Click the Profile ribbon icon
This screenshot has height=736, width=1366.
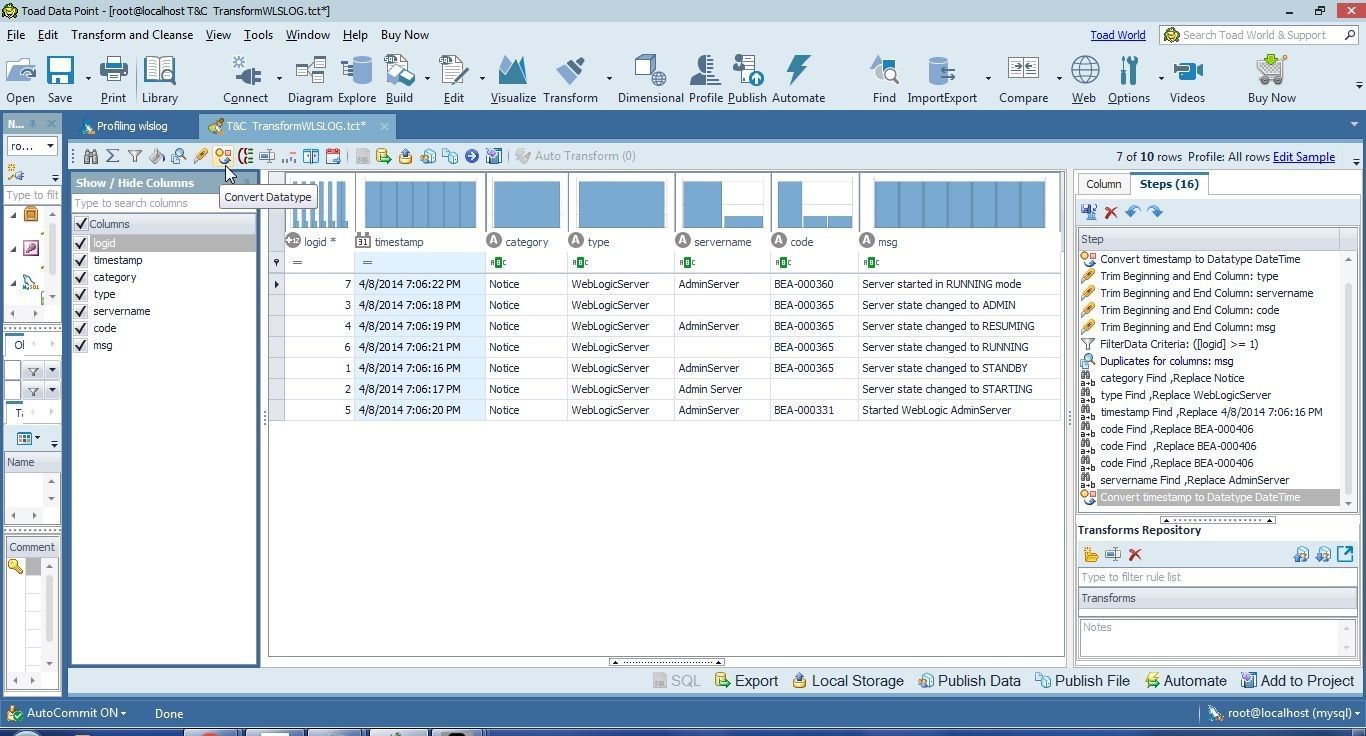coord(705,79)
